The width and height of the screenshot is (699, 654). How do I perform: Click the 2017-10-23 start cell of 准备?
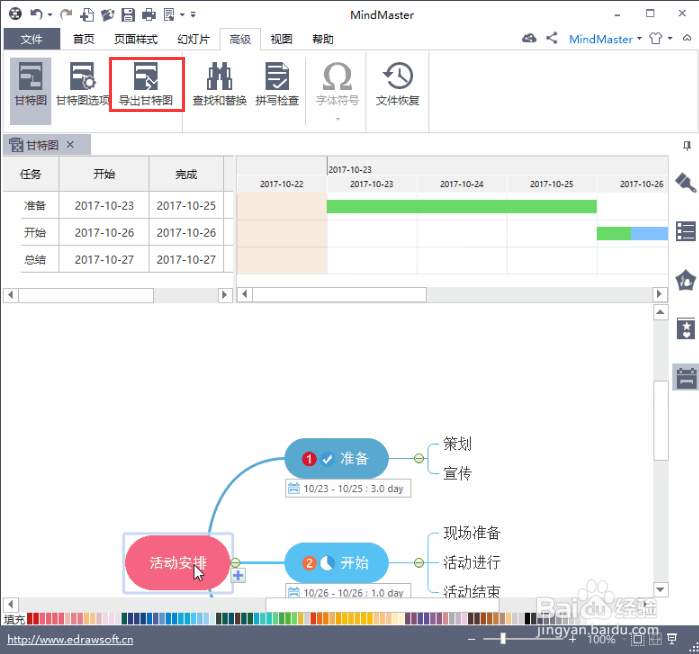[104, 206]
